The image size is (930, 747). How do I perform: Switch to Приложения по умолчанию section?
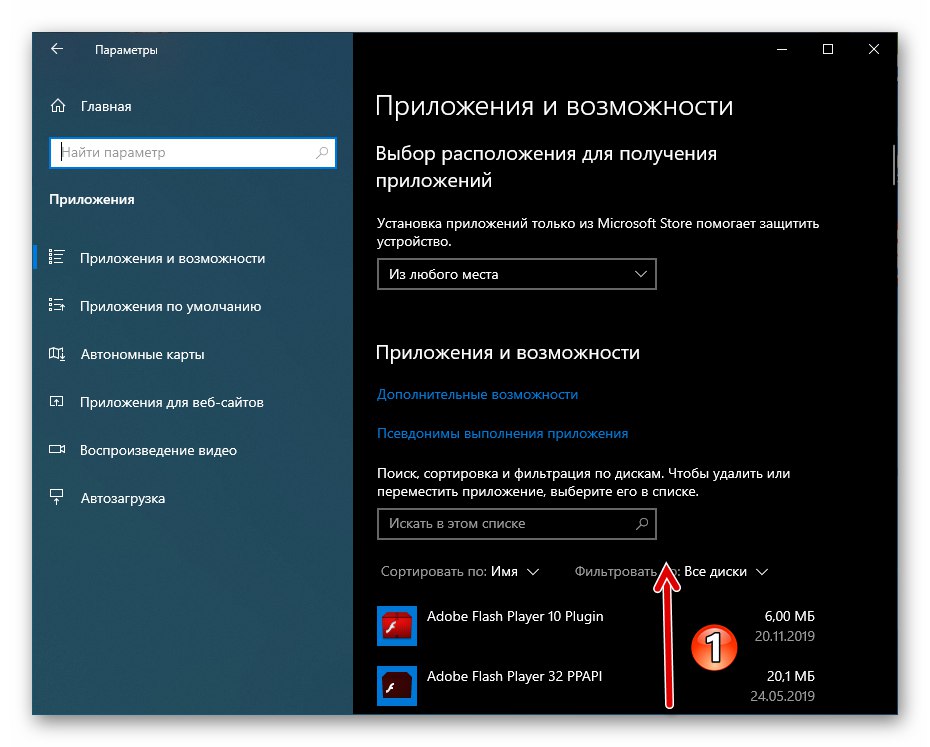pyautogui.click(x=170, y=306)
